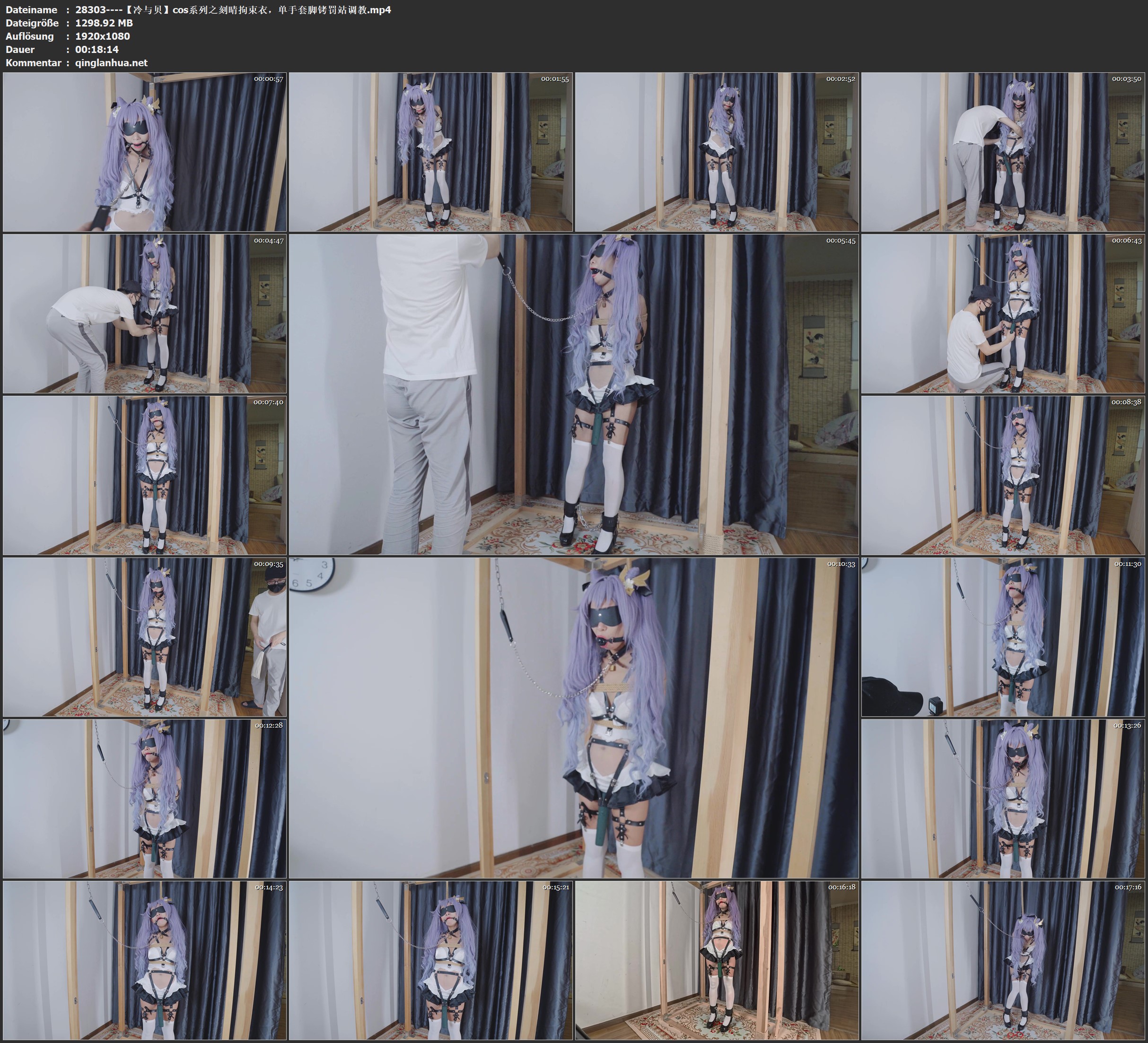Click the frame labeled 00:11:30
The height and width of the screenshot is (1043, 1148).
[1003, 636]
